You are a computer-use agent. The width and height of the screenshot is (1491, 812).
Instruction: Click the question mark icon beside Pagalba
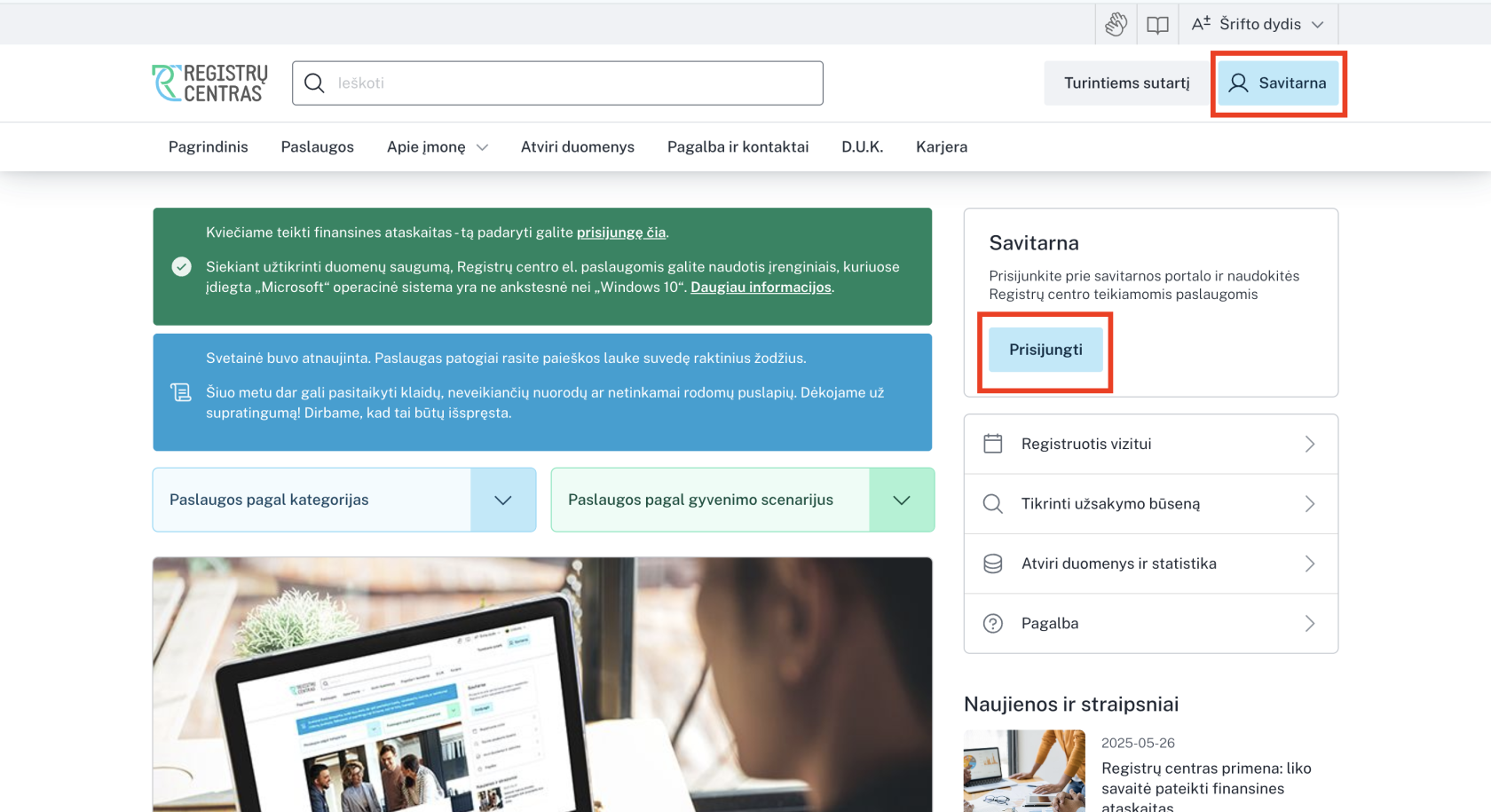click(x=993, y=624)
